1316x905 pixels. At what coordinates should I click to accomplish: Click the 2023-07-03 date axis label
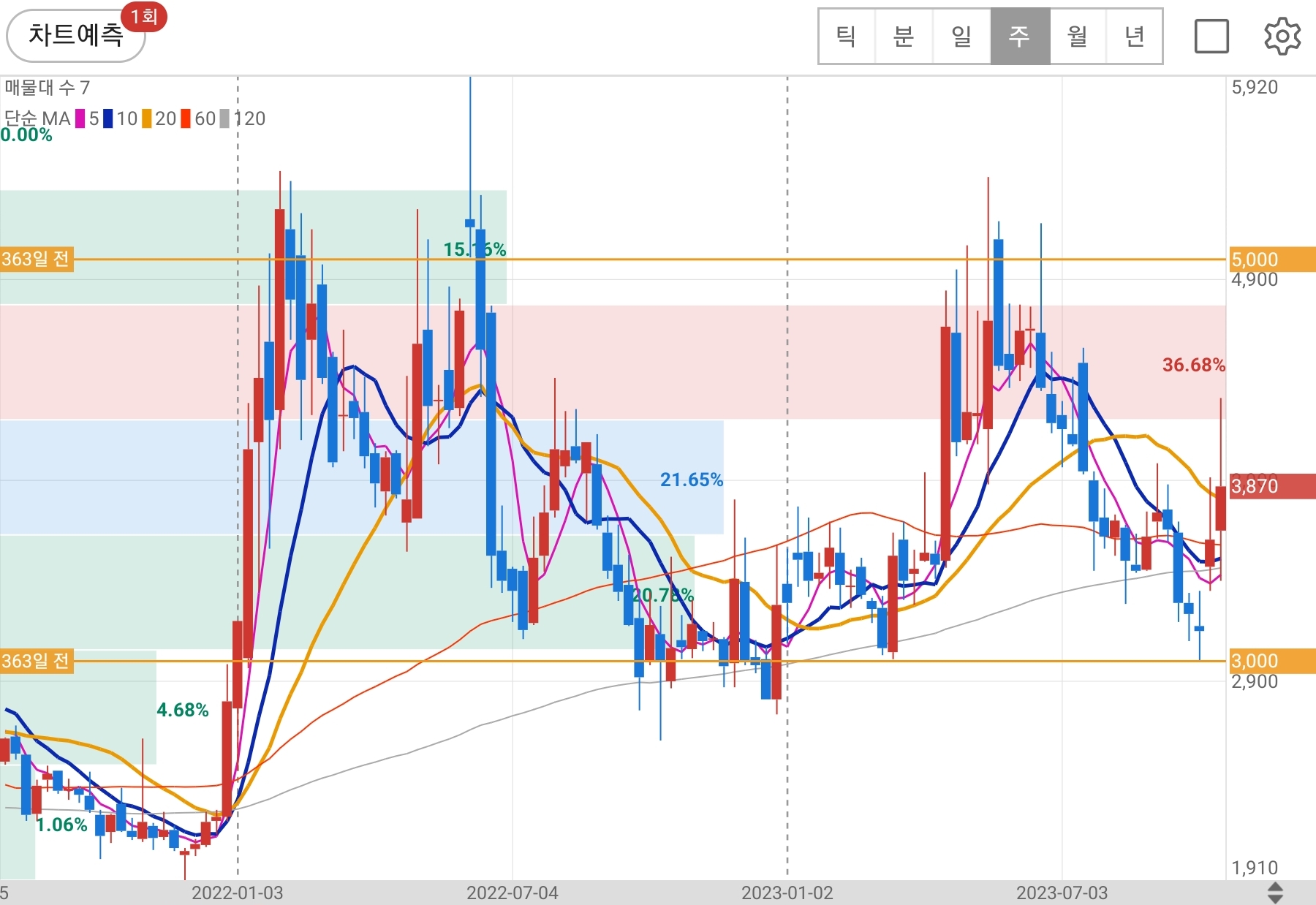[x=1062, y=893]
